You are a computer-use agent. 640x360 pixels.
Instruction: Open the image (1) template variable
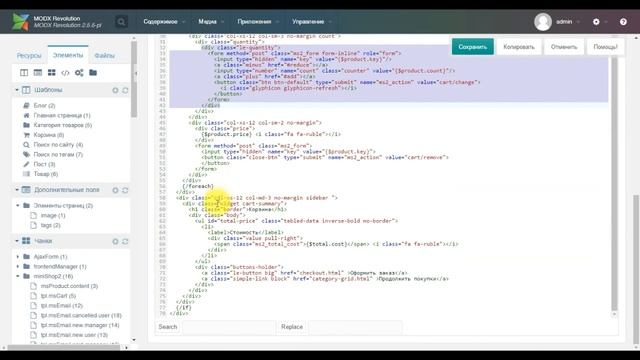click(53, 215)
